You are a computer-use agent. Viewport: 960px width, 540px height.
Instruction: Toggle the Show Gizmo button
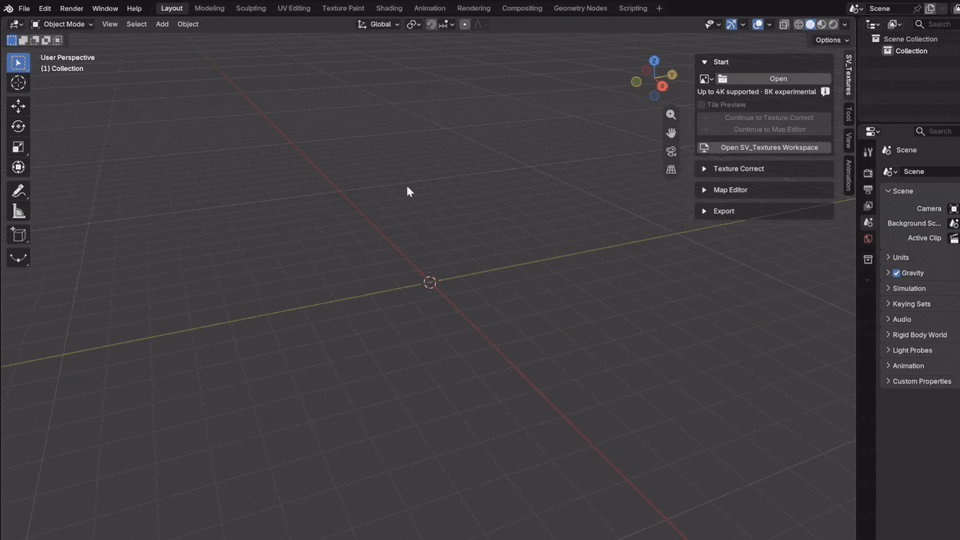(x=731, y=24)
